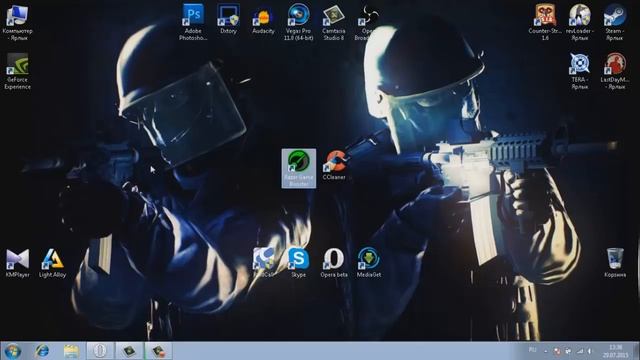This screenshot has height=360, width=640.
Task: Open the network tray icon
Action: (x=580, y=351)
